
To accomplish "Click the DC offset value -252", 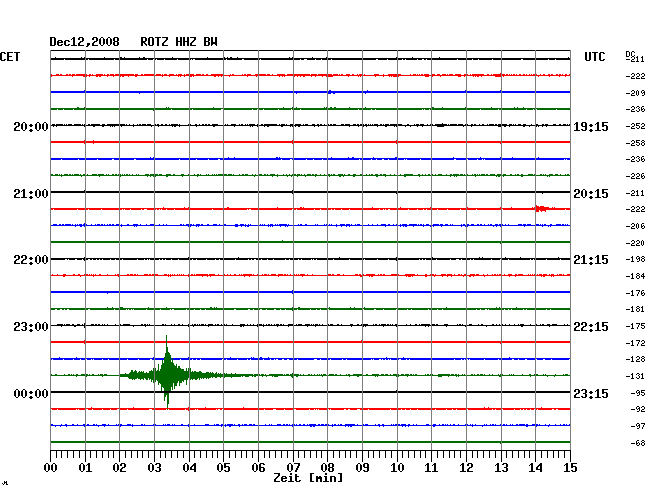I will point(635,126).
